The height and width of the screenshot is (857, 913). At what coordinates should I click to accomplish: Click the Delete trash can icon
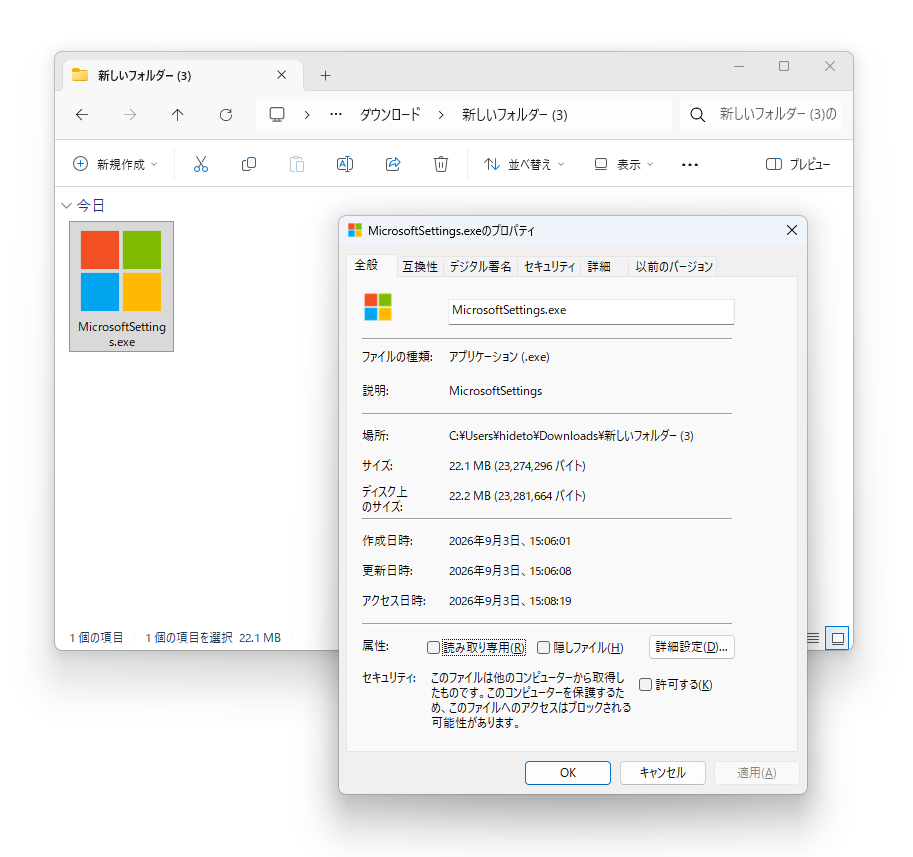(x=441, y=165)
